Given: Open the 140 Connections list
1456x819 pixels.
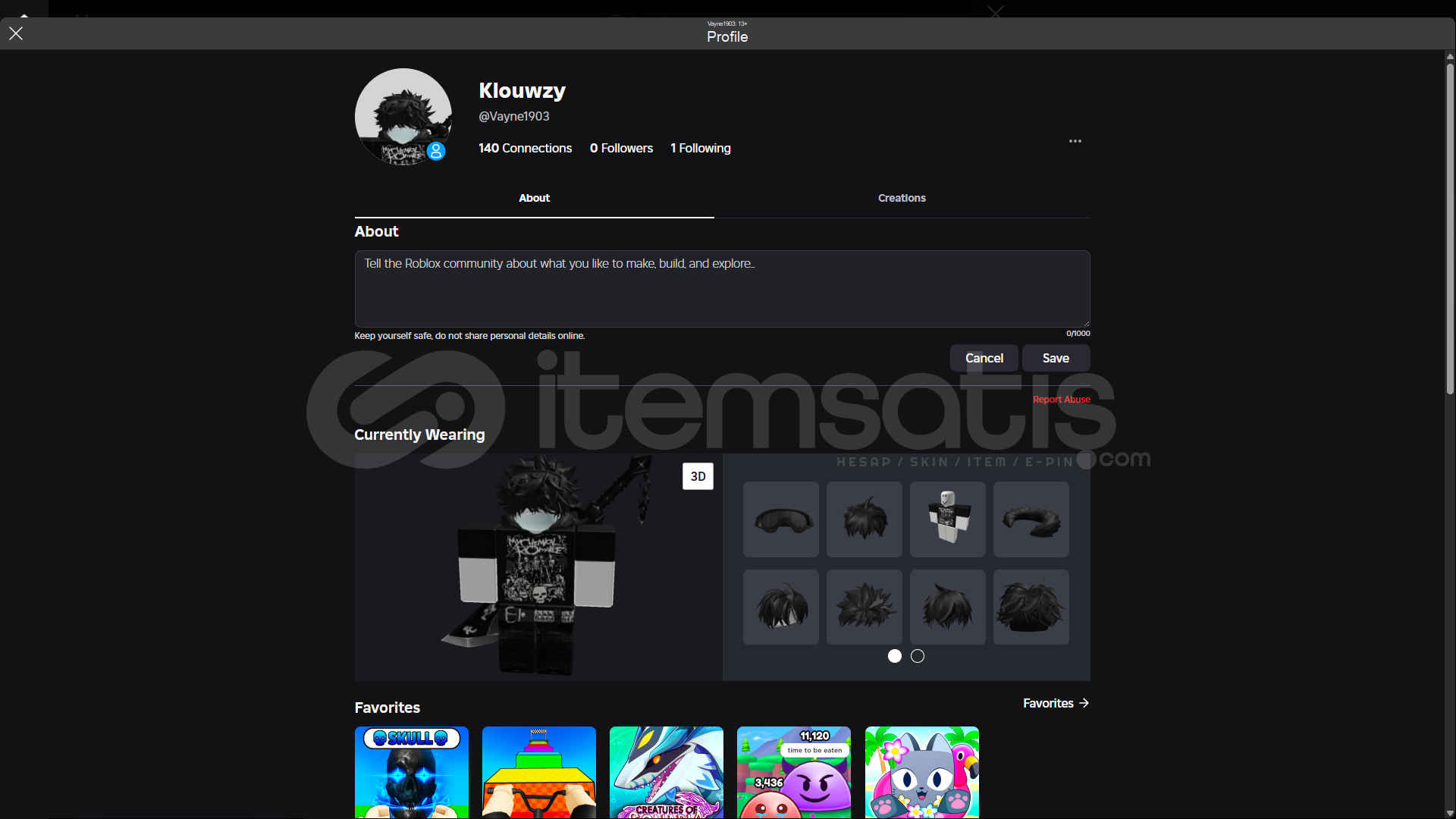Looking at the screenshot, I should point(525,148).
